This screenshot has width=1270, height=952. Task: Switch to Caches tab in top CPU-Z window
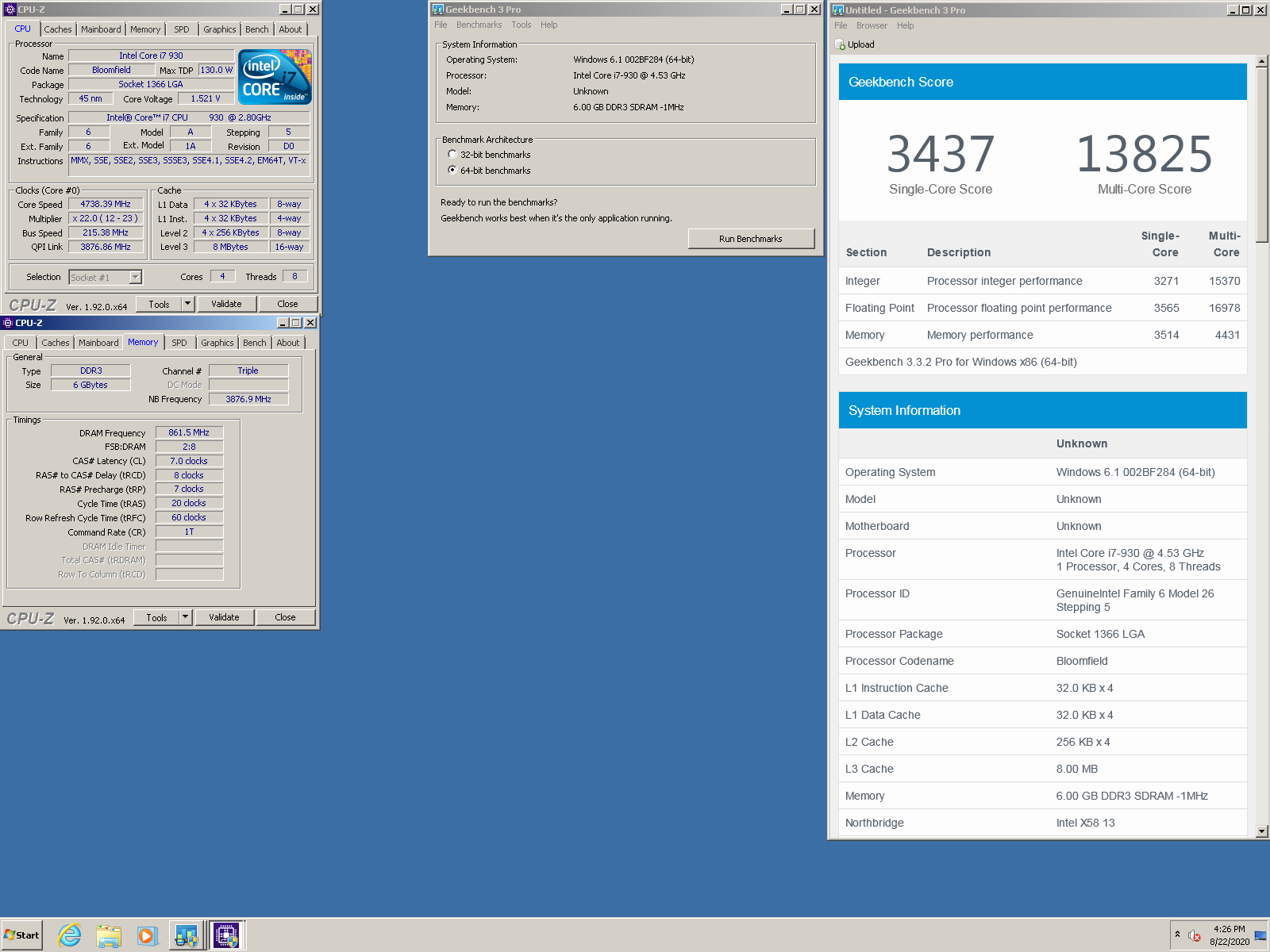coord(58,29)
